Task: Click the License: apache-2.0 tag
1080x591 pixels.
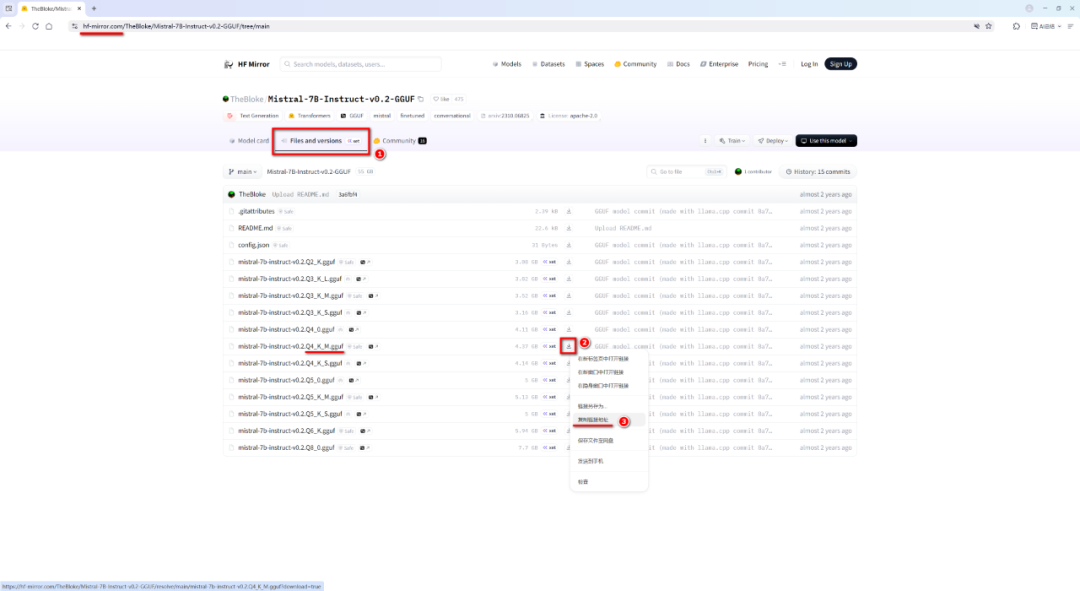Action: (569, 116)
